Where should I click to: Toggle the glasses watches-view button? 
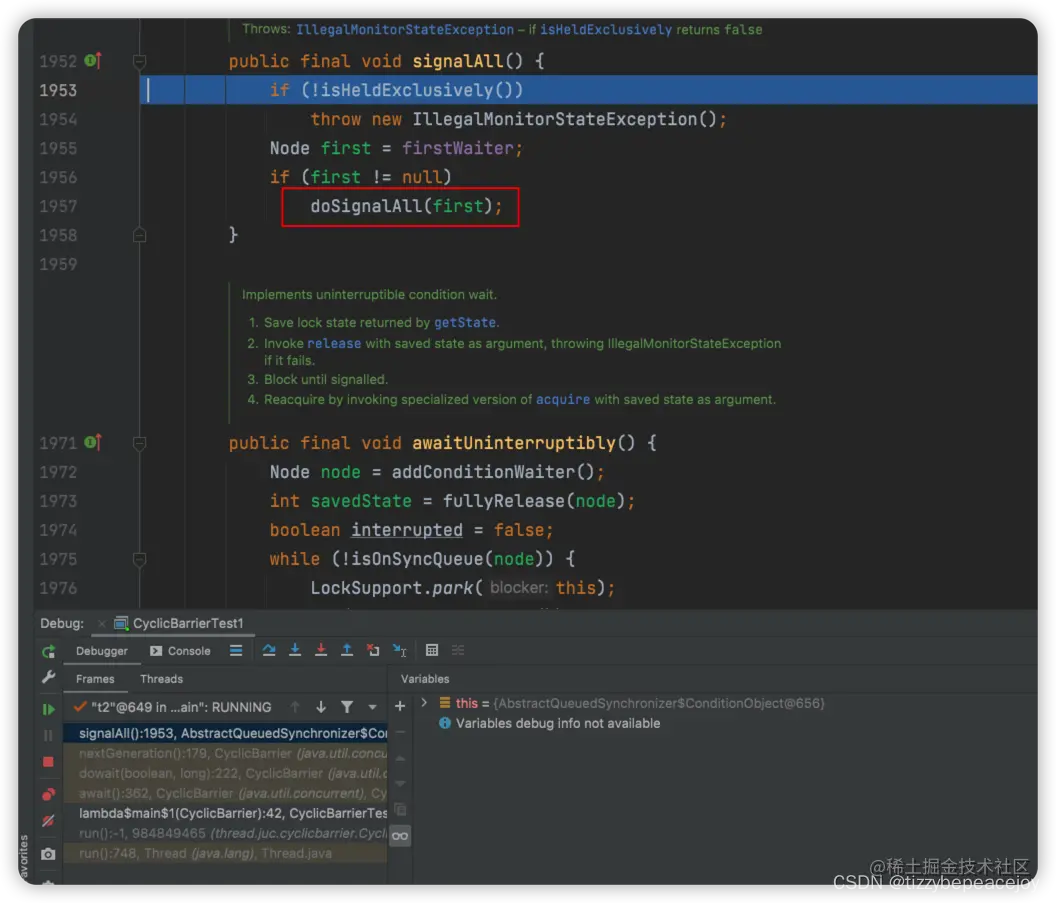400,836
